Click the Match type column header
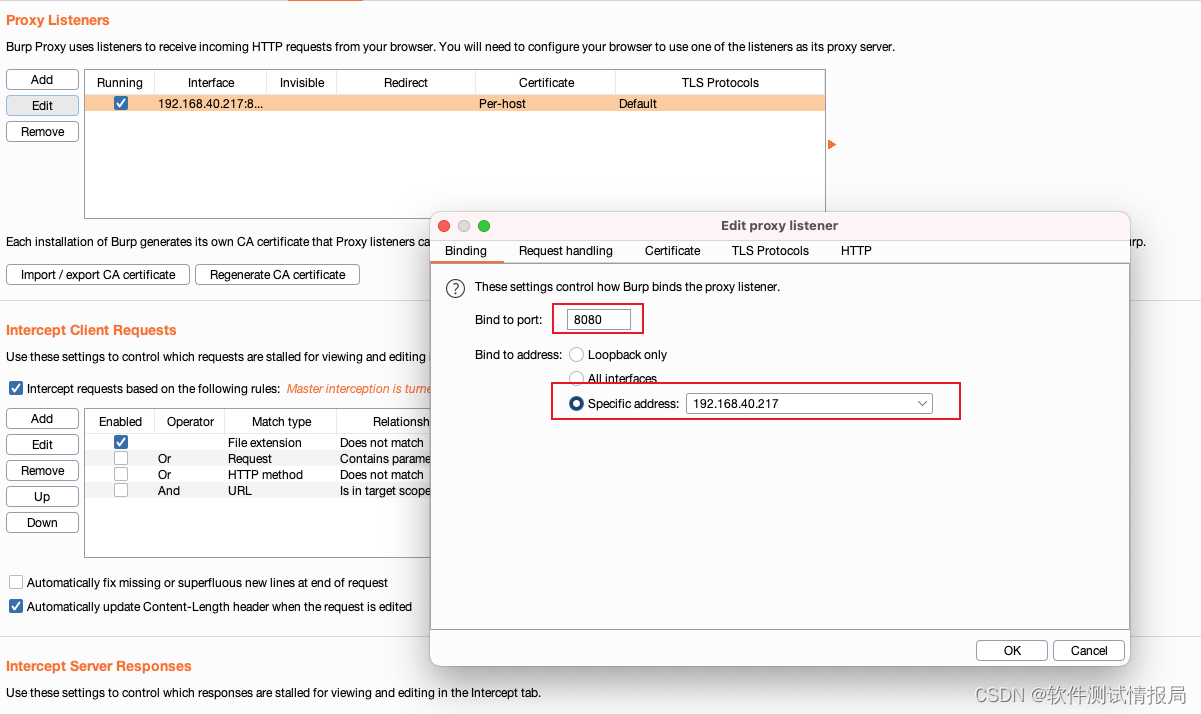 281,422
